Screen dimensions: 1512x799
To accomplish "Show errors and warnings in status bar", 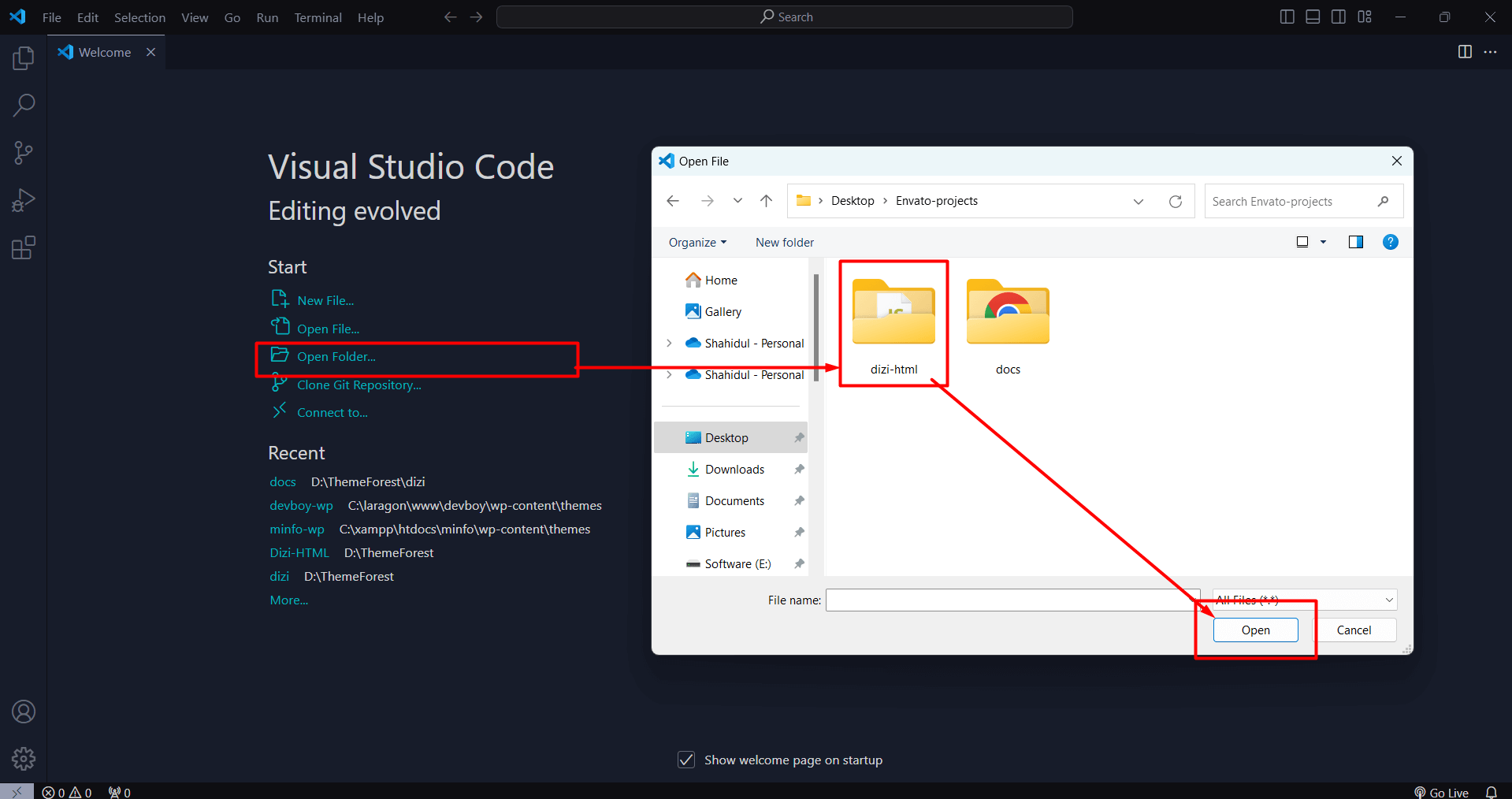I will tap(67, 792).
